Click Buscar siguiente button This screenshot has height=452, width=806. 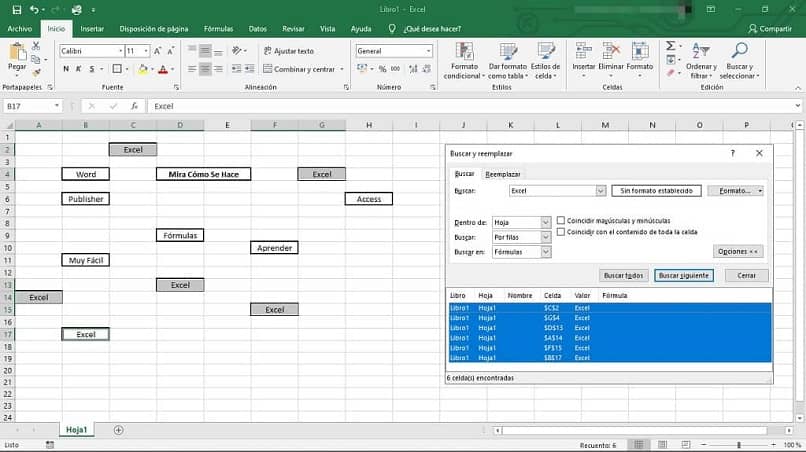684,276
